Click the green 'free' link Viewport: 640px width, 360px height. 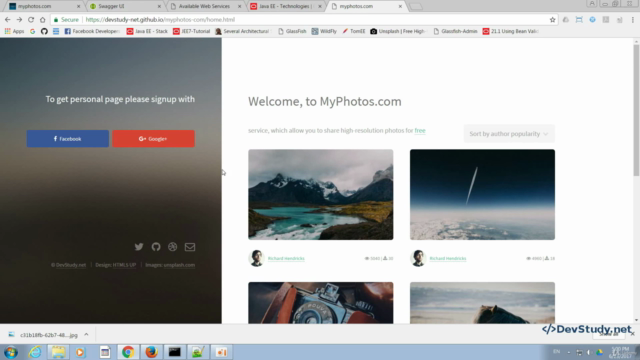coord(420,131)
